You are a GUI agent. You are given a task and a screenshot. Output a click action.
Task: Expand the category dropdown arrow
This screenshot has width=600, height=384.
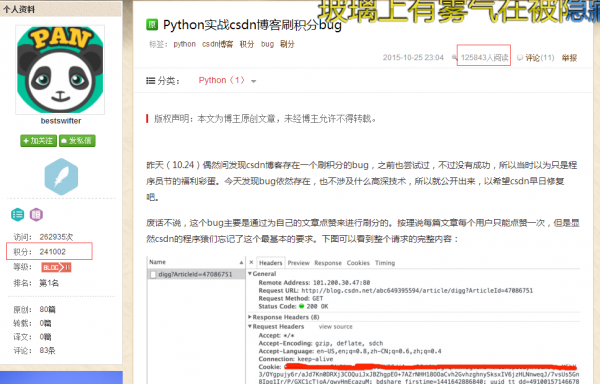[x=253, y=81]
